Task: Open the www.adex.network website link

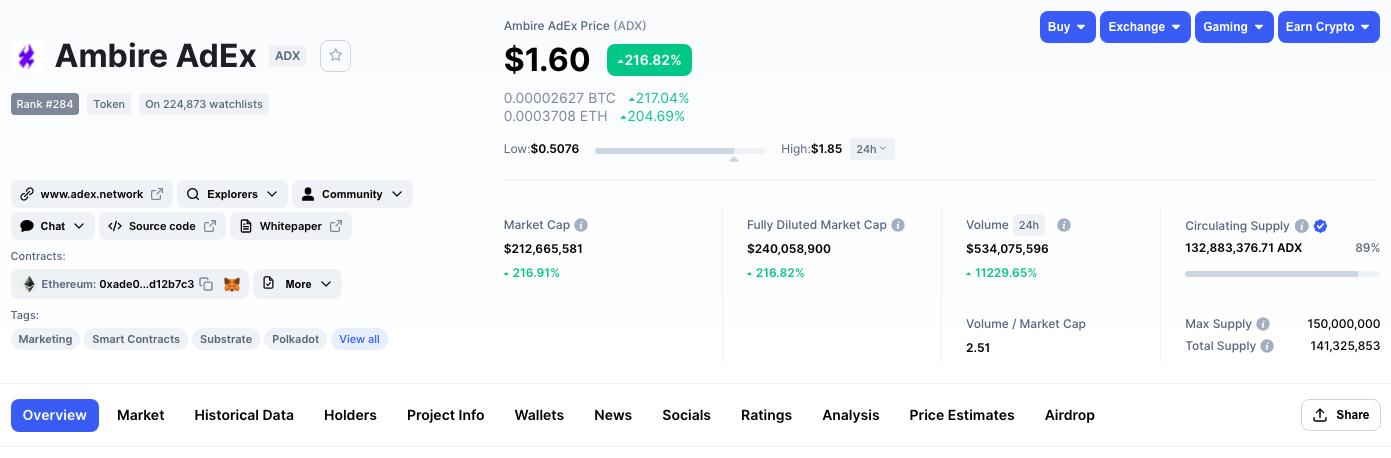Action: [92, 194]
